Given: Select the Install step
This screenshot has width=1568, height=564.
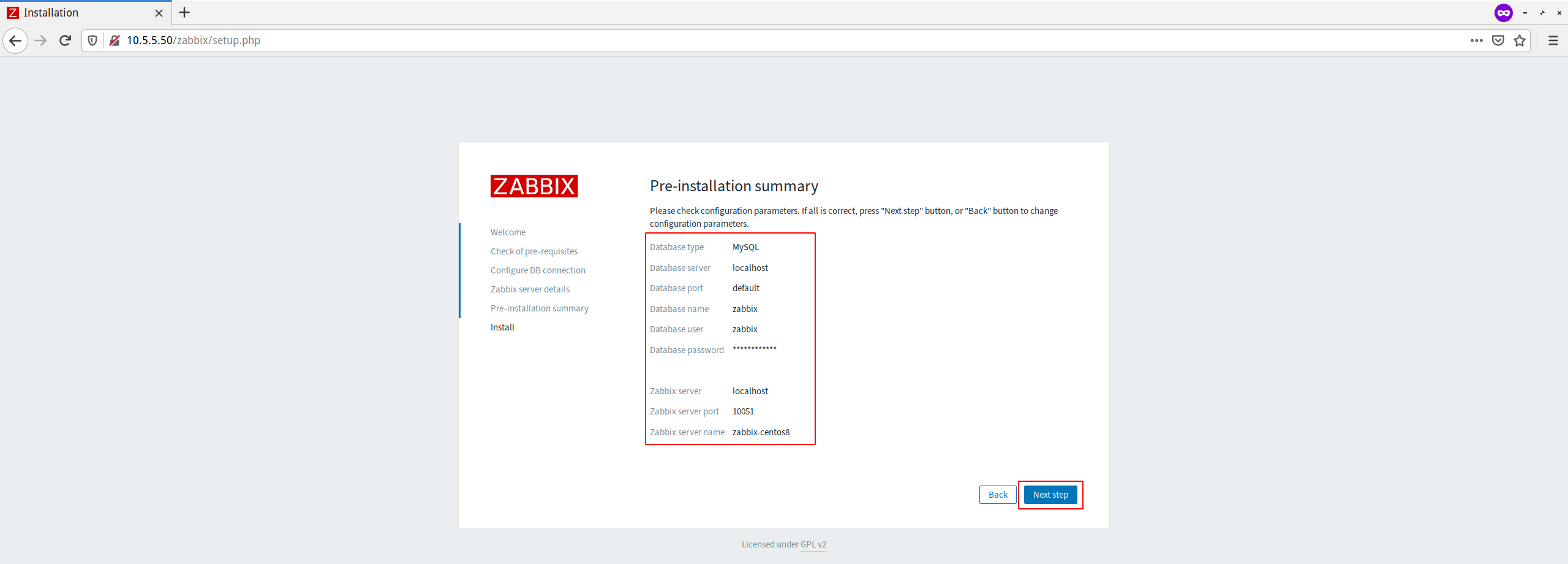Looking at the screenshot, I should (x=502, y=327).
